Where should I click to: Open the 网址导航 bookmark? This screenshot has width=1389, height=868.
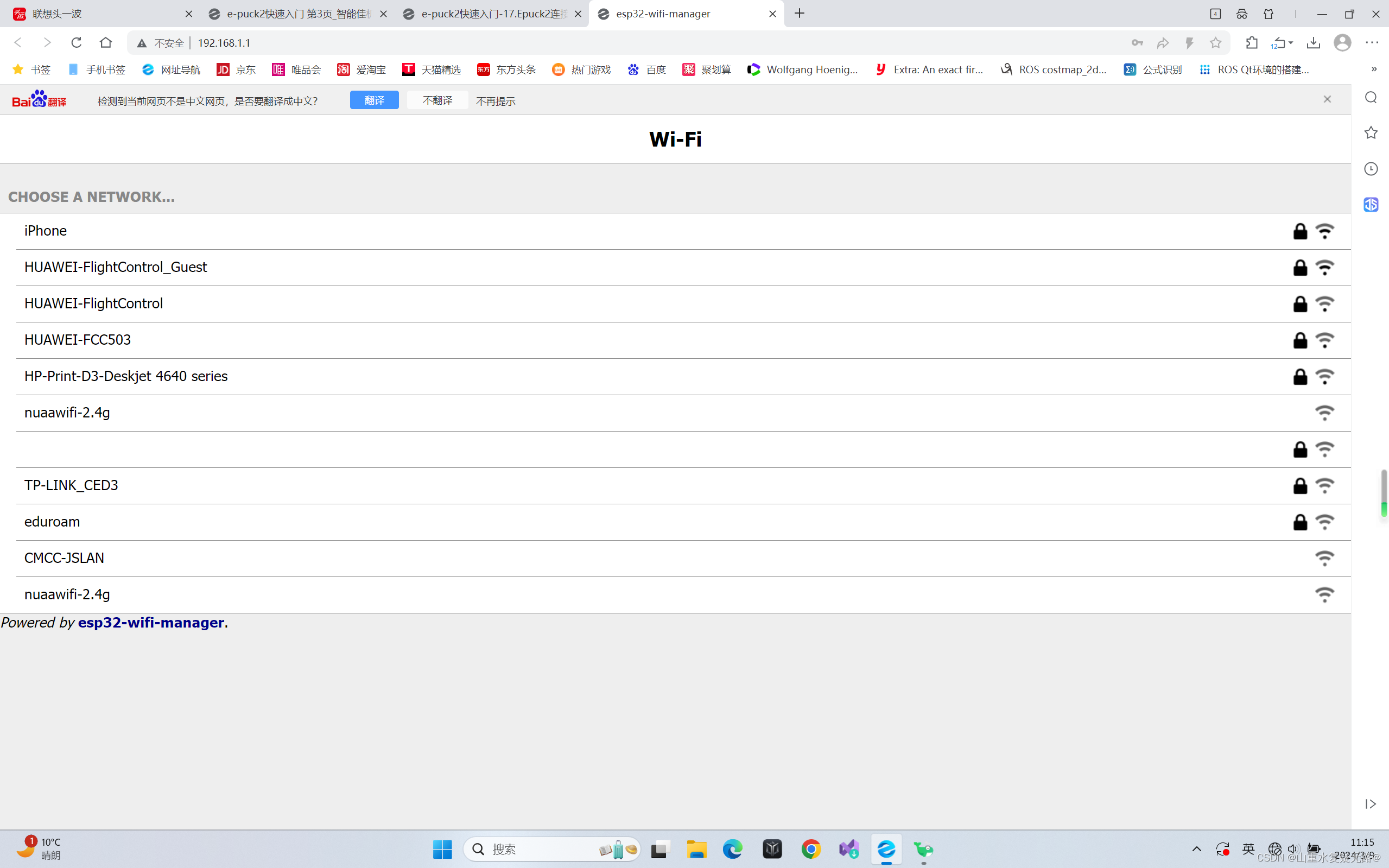pos(171,69)
